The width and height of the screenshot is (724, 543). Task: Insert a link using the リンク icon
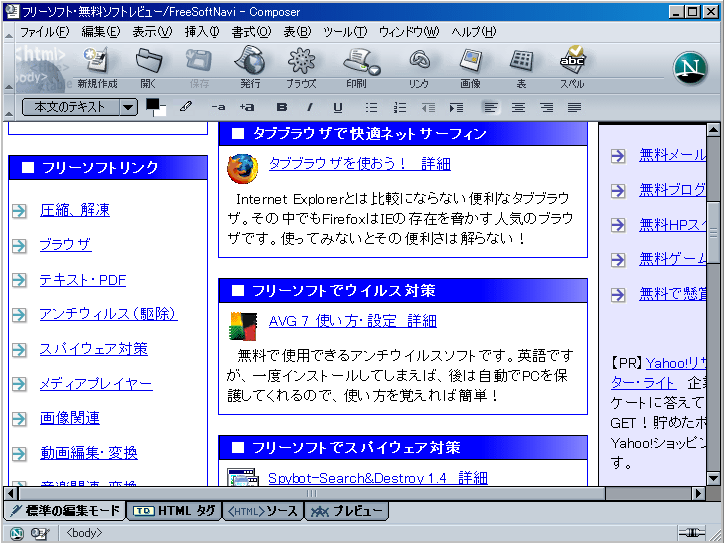tap(419, 67)
